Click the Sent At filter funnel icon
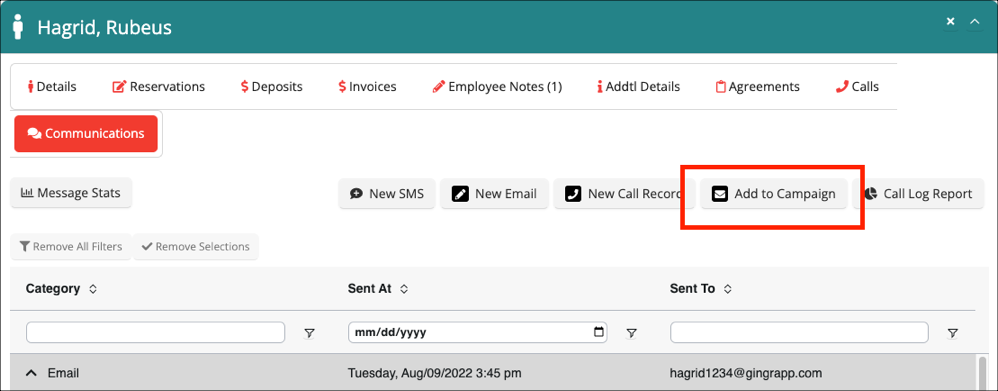This screenshot has width=998, height=391. coord(631,332)
